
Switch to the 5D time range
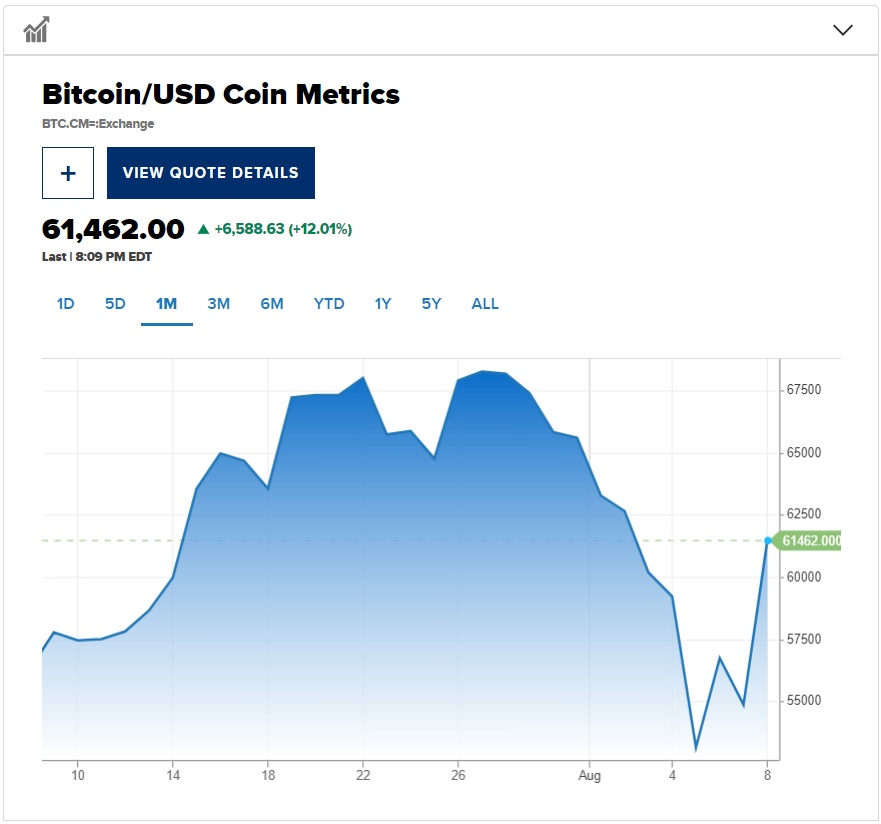tap(115, 304)
